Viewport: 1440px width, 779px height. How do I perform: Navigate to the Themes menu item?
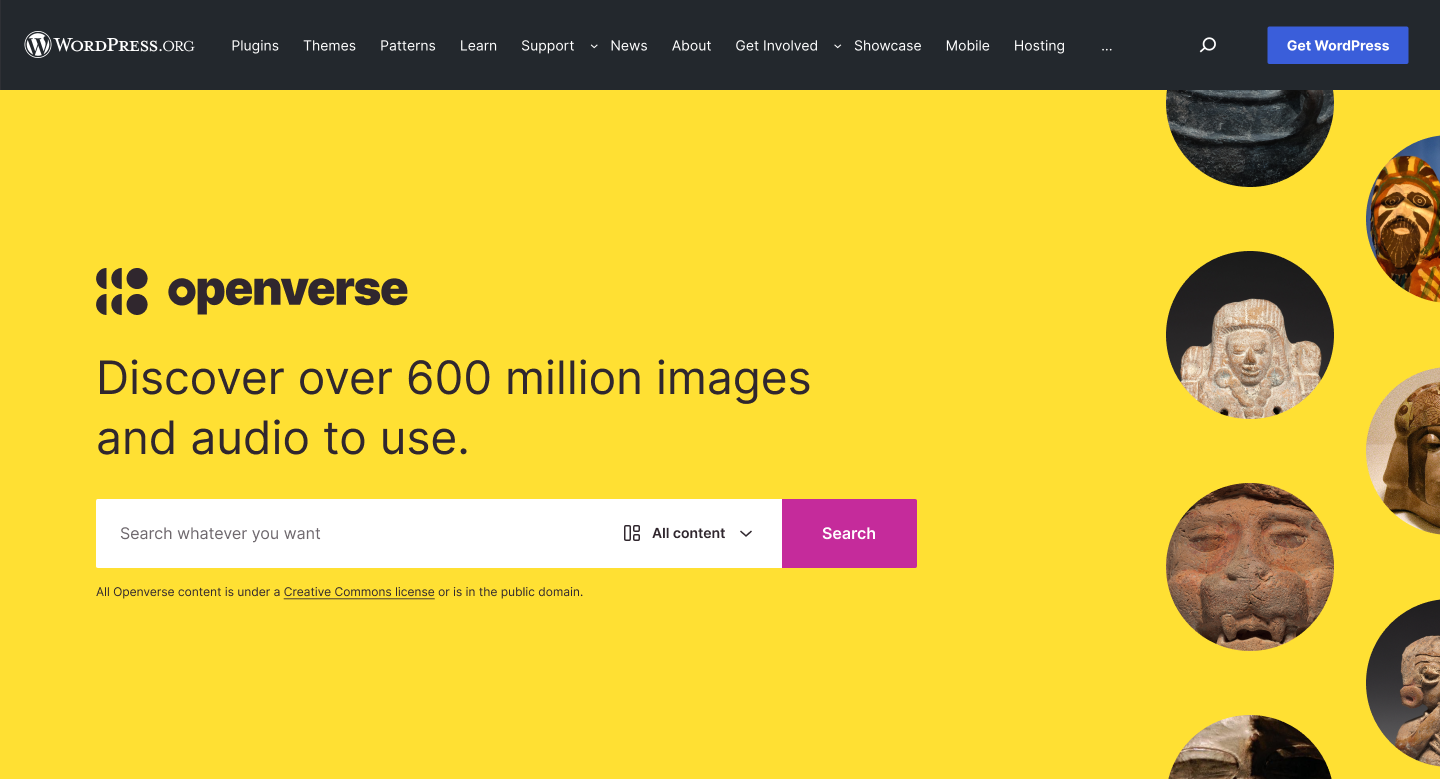pyautogui.click(x=329, y=45)
